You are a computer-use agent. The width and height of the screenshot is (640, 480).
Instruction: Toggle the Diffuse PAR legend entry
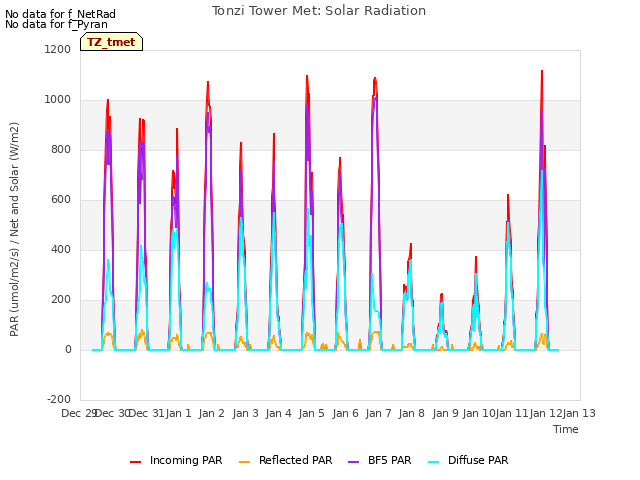(468, 460)
